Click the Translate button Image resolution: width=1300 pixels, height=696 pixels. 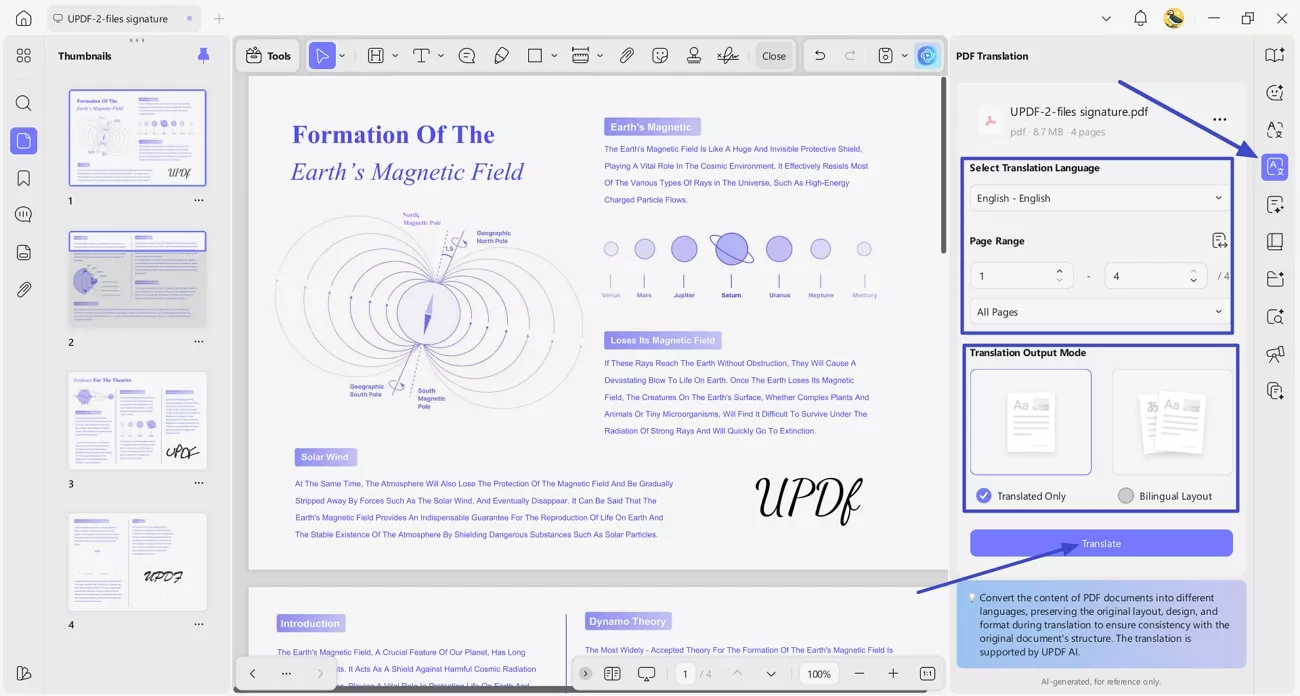[x=1101, y=543]
